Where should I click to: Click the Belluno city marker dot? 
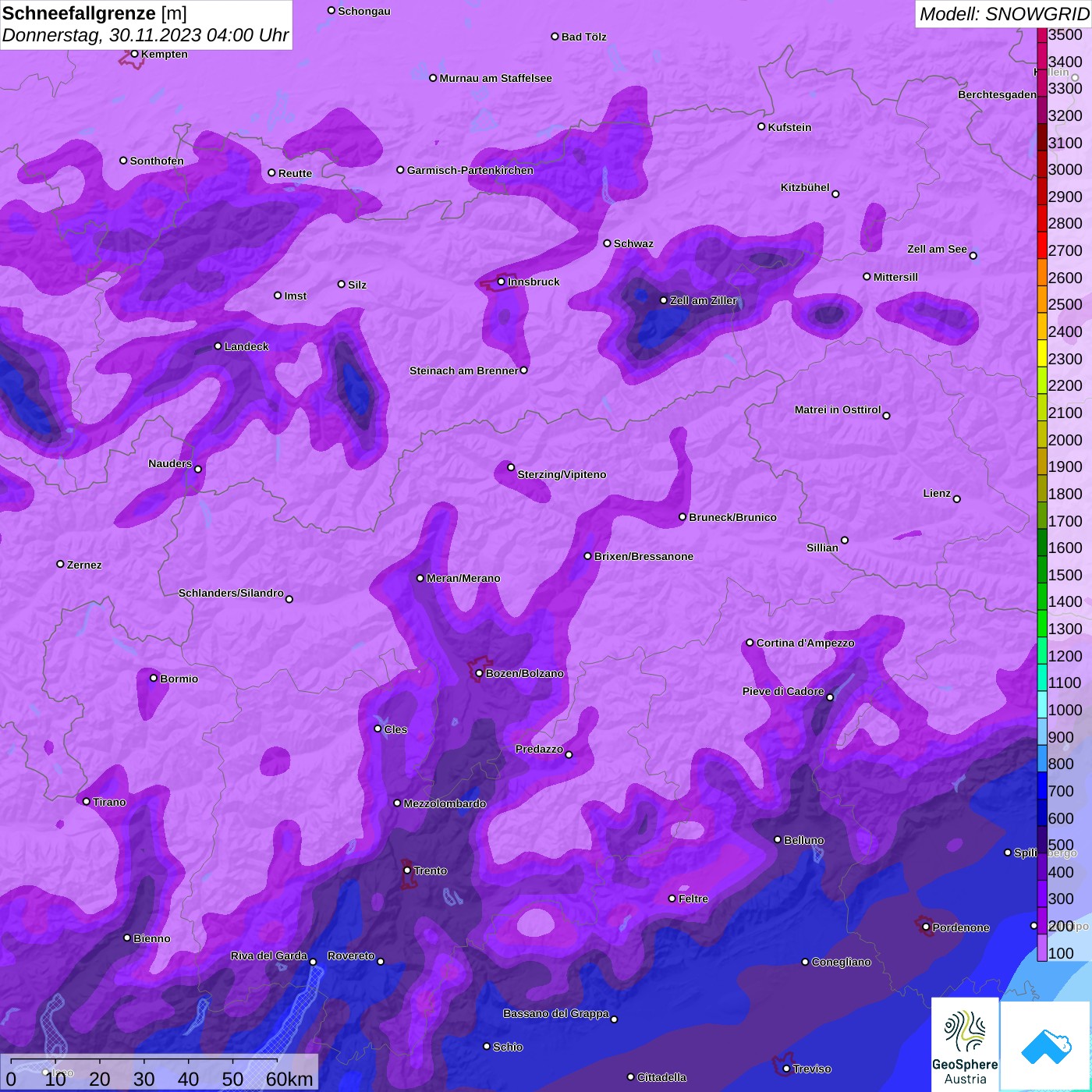pyautogui.click(x=777, y=839)
